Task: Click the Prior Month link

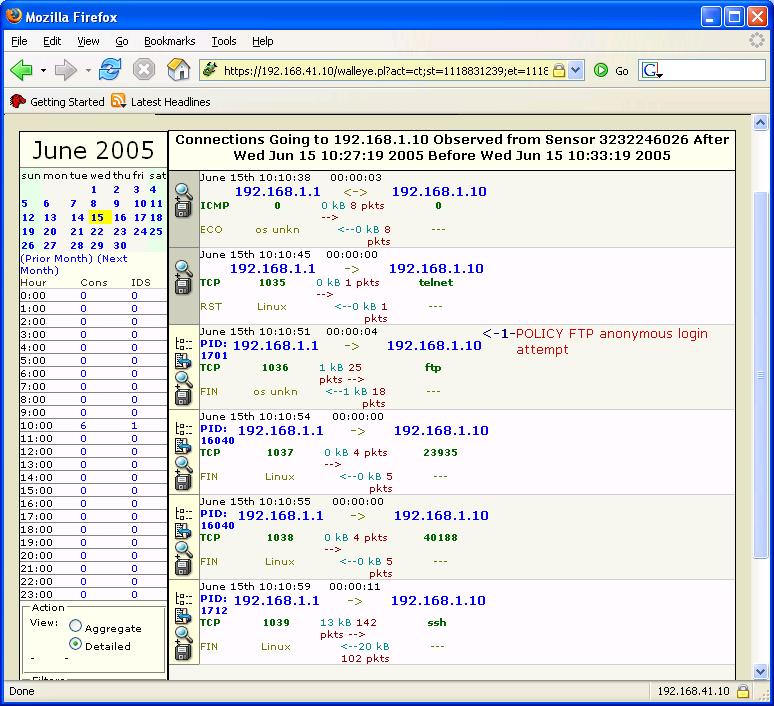Action: tap(57, 258)
